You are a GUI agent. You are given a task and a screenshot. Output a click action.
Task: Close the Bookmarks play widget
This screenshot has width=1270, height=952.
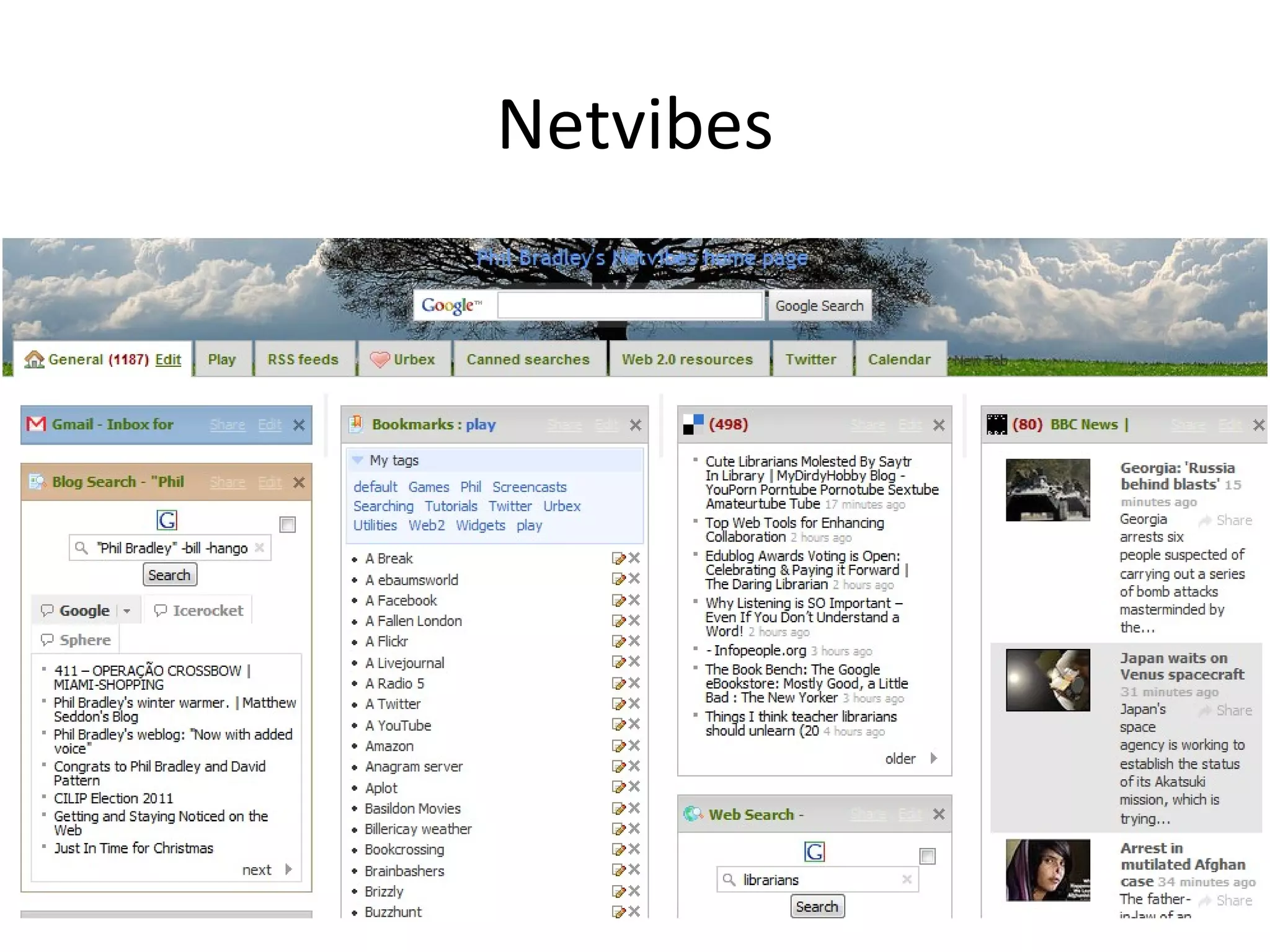[x=636, y=425]
